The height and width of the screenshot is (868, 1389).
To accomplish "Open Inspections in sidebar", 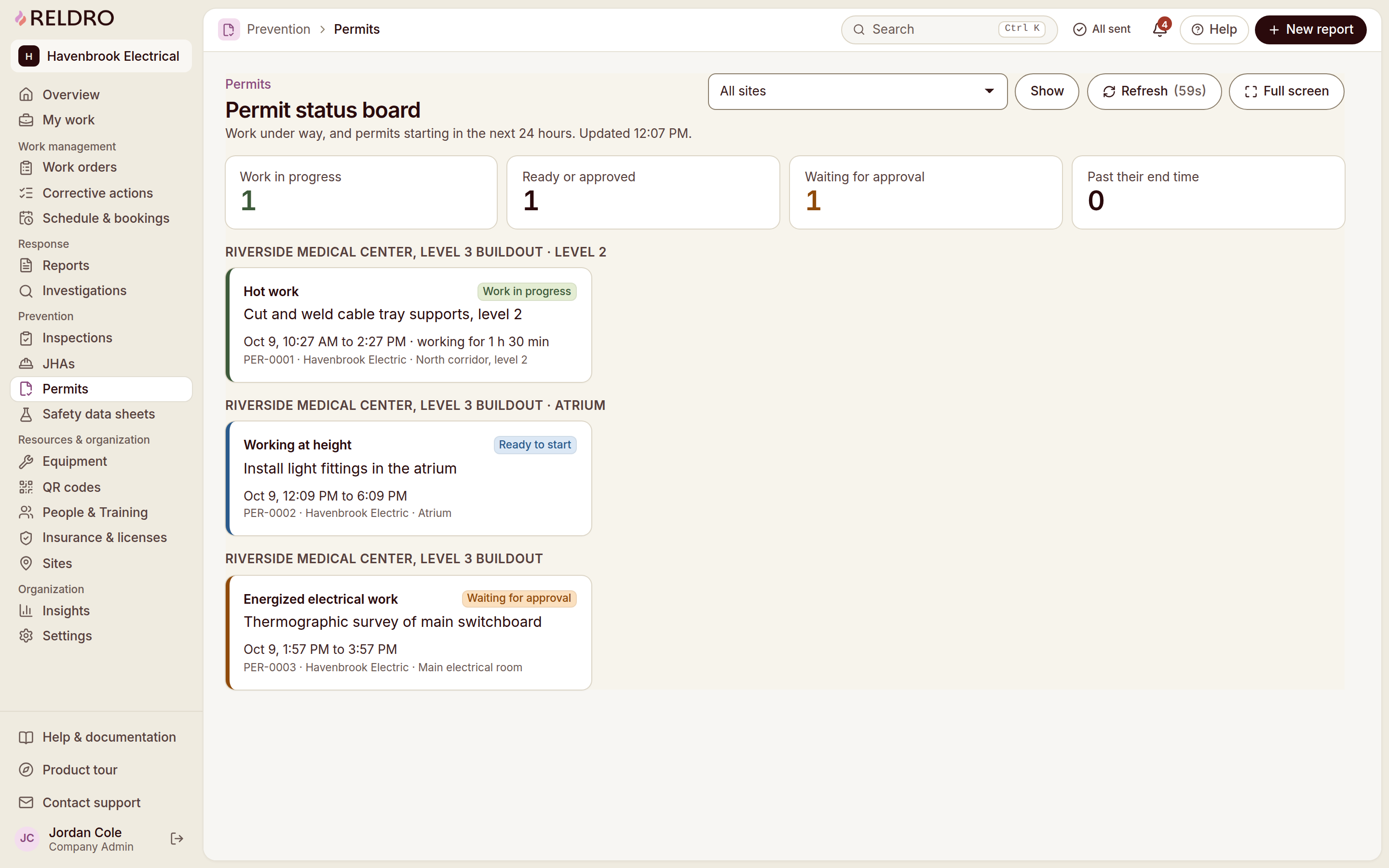I will [x=101, y=338].
